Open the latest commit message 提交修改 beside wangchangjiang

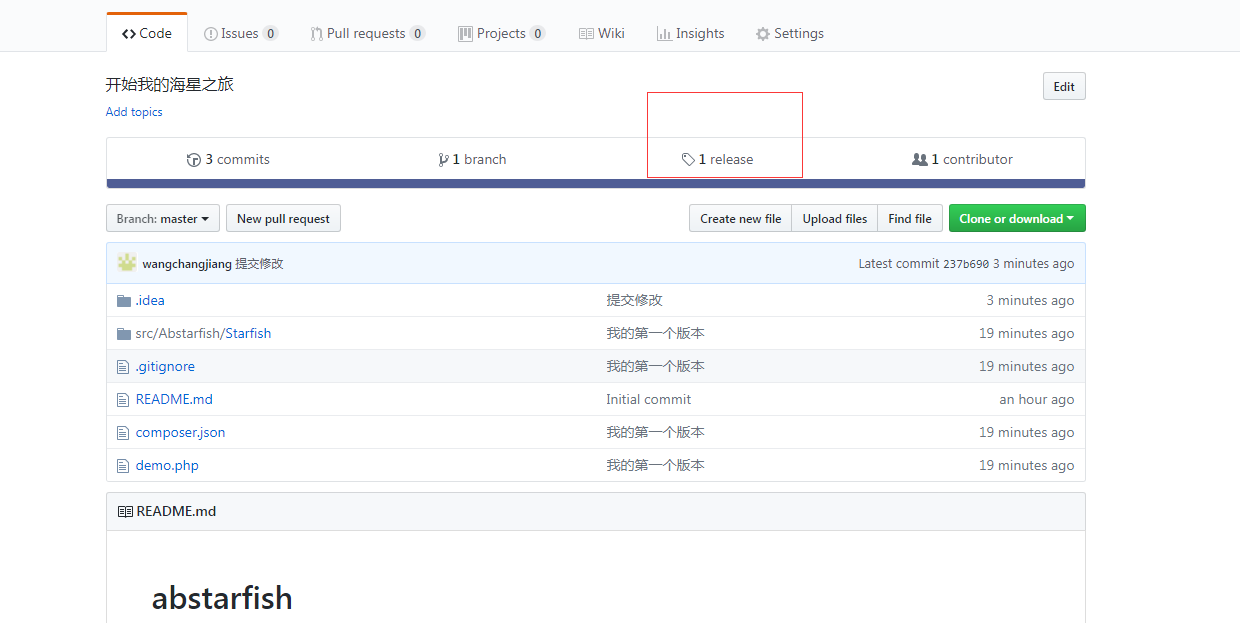click(260, 264)
